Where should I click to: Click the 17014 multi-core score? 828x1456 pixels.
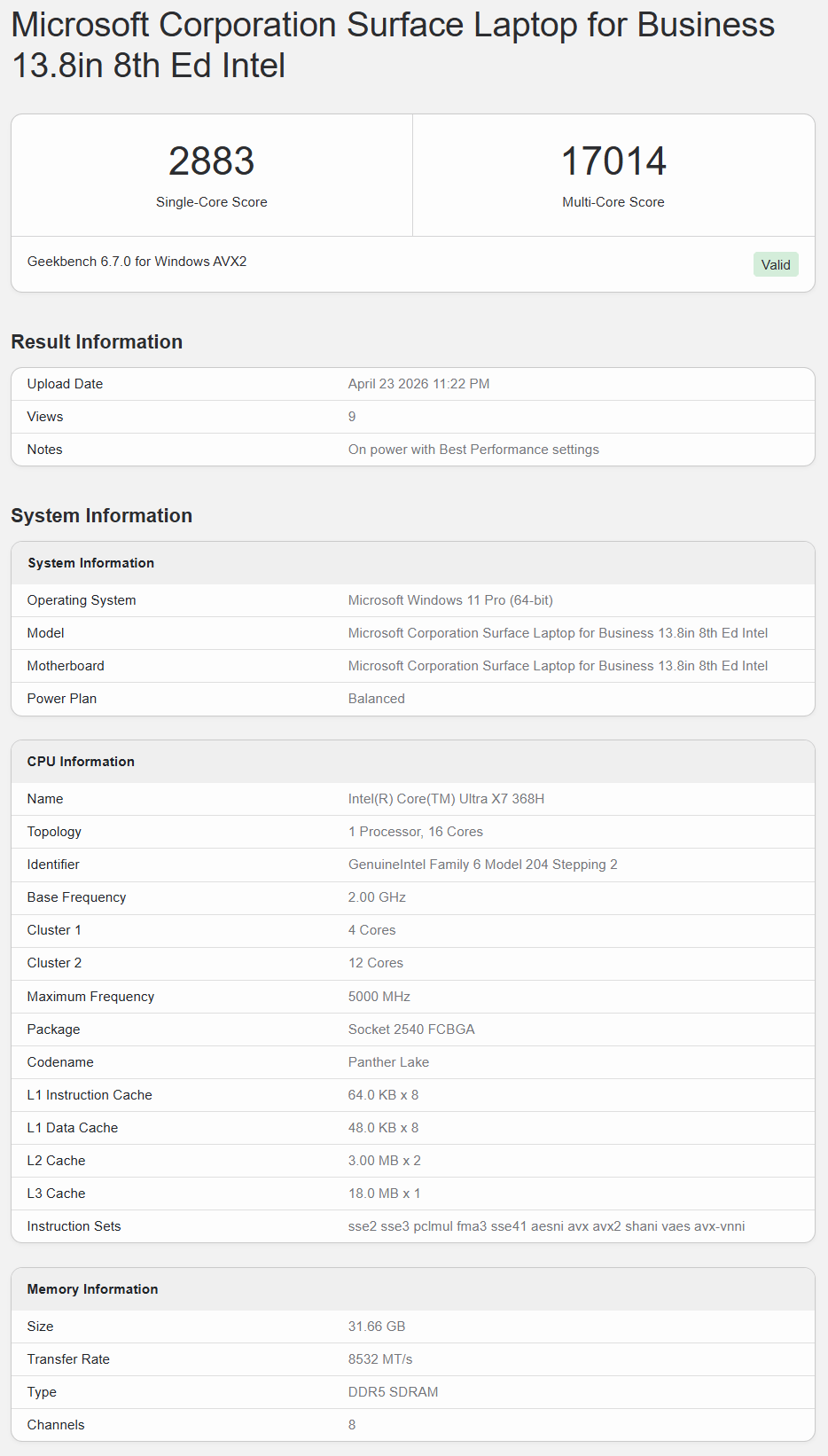(613, 161)
